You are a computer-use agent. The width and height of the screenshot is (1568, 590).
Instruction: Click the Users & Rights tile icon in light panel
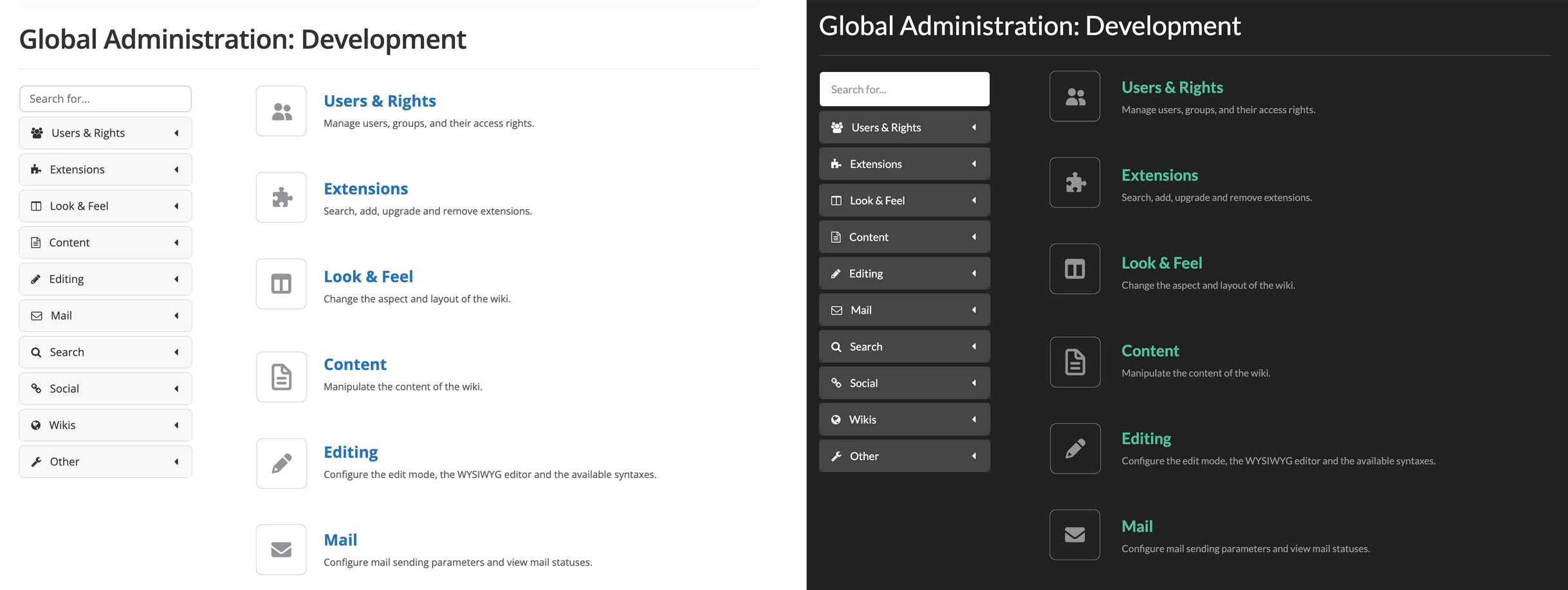tap(281, 111)
